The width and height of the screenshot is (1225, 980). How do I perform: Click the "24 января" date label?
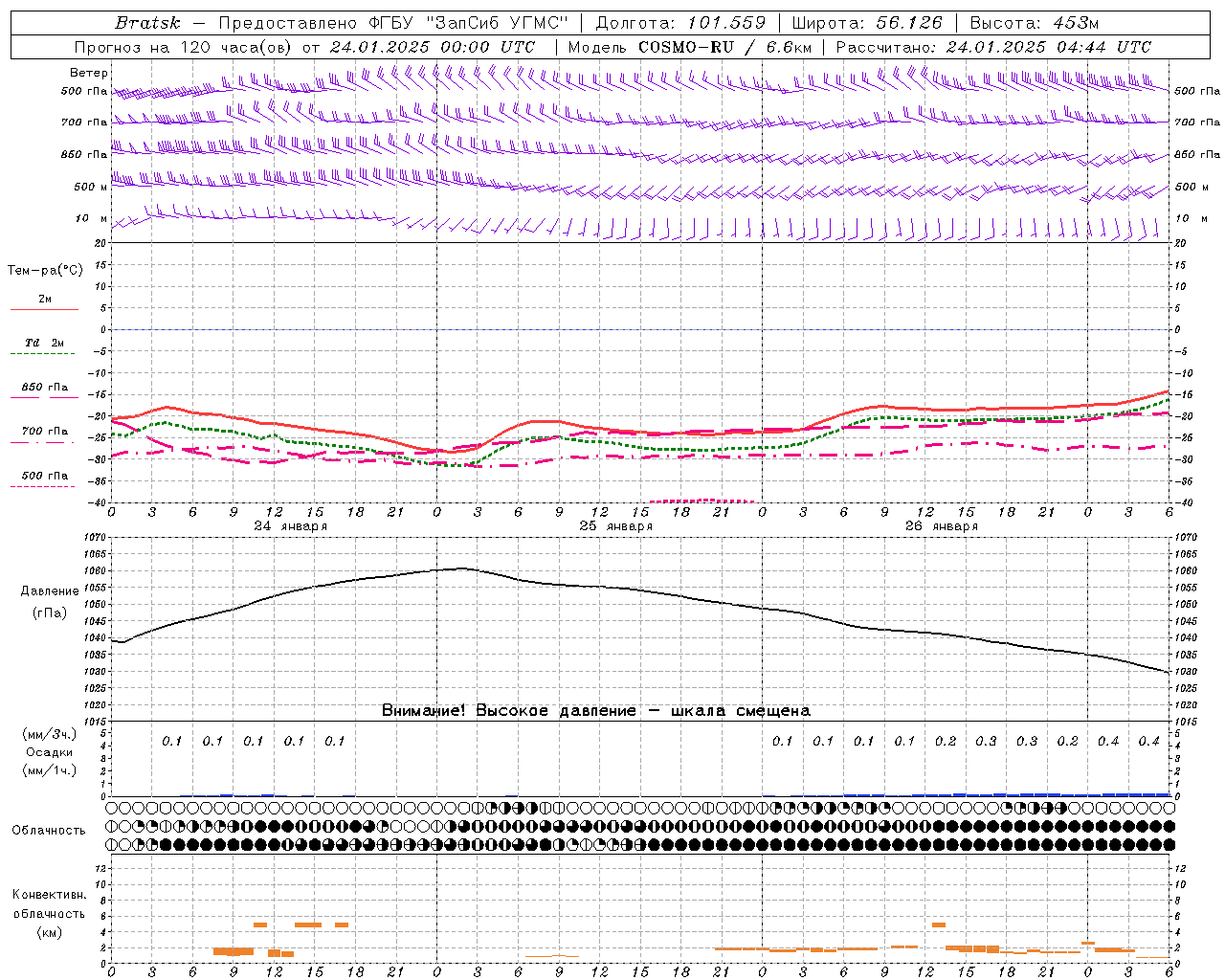point(290,526)
